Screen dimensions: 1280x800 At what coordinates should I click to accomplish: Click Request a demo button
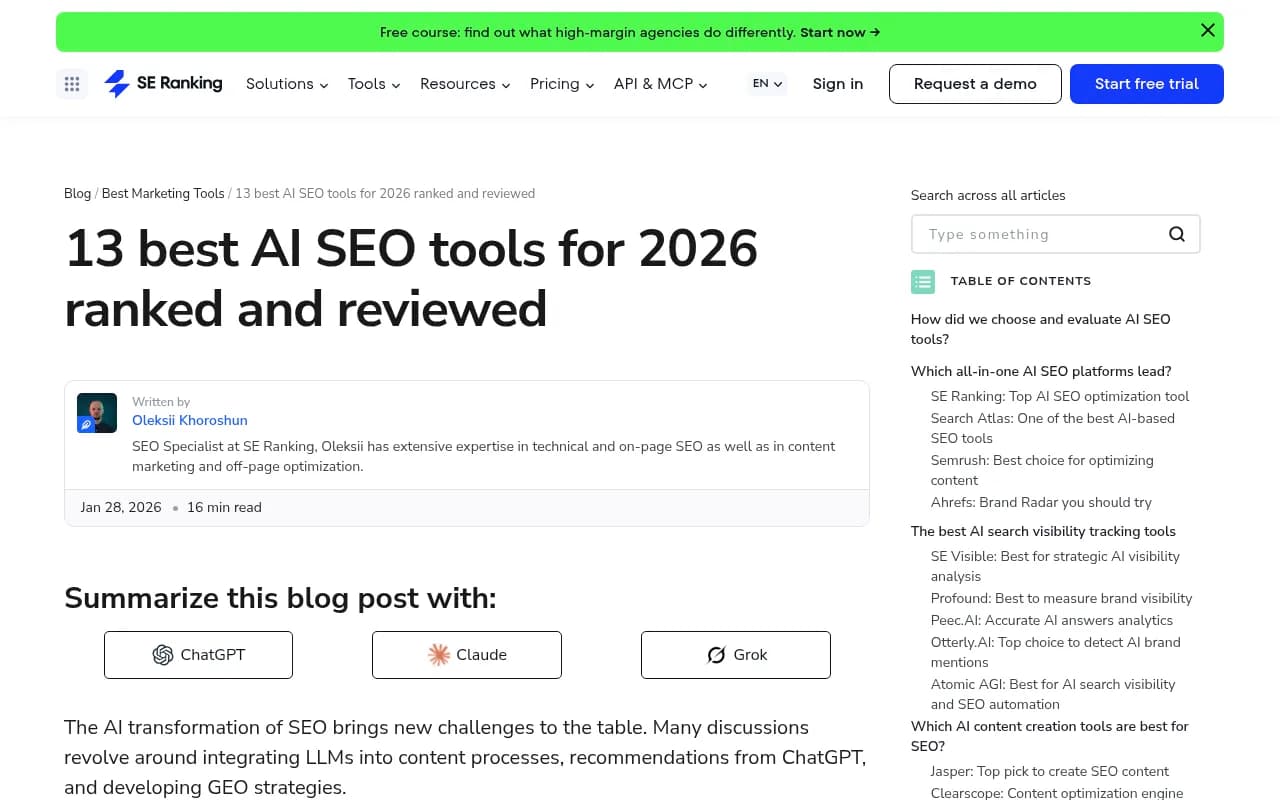pyautogui.click(x=975, y=84)
